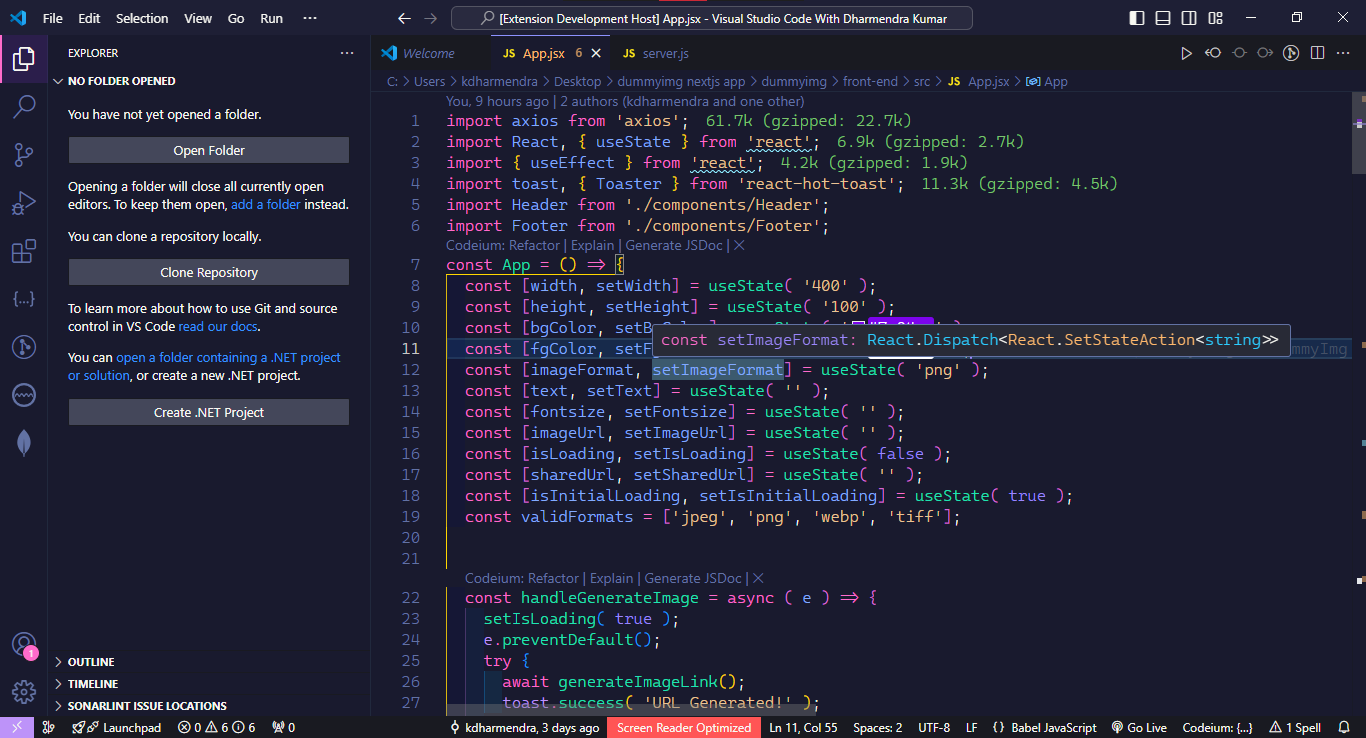Click the 'src' breadcrumb segment
This screenshot has width=1366, height=738.
click(921, 82)
